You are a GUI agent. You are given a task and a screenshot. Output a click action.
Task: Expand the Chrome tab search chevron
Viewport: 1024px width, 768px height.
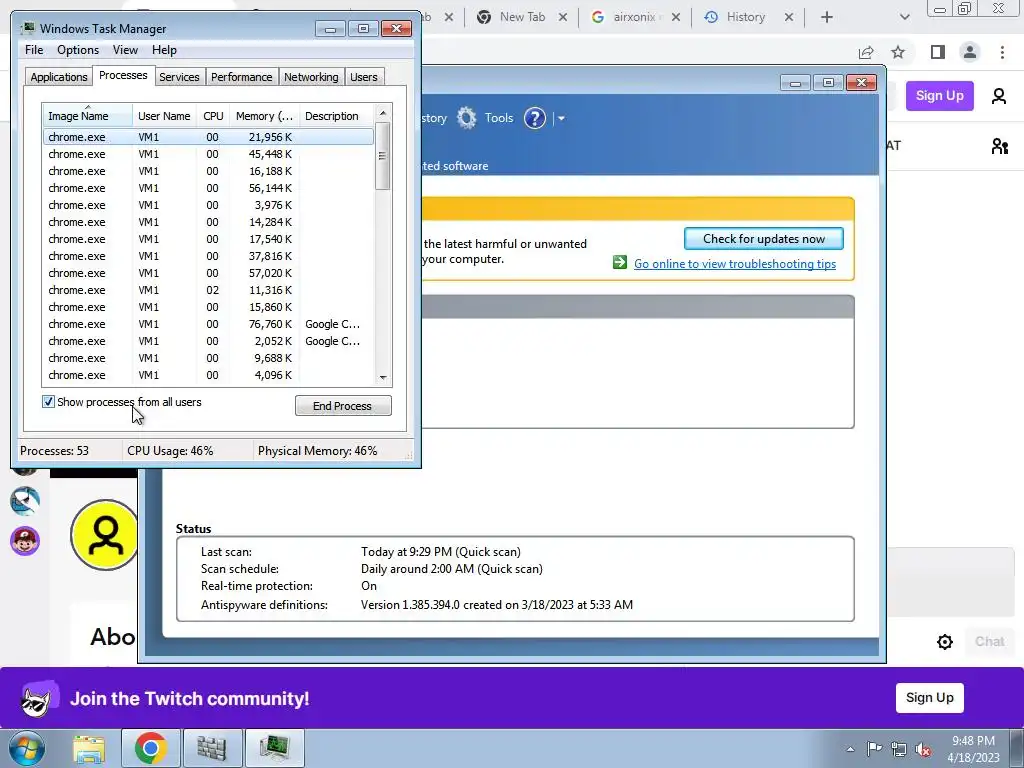click(x=904, y=18)
